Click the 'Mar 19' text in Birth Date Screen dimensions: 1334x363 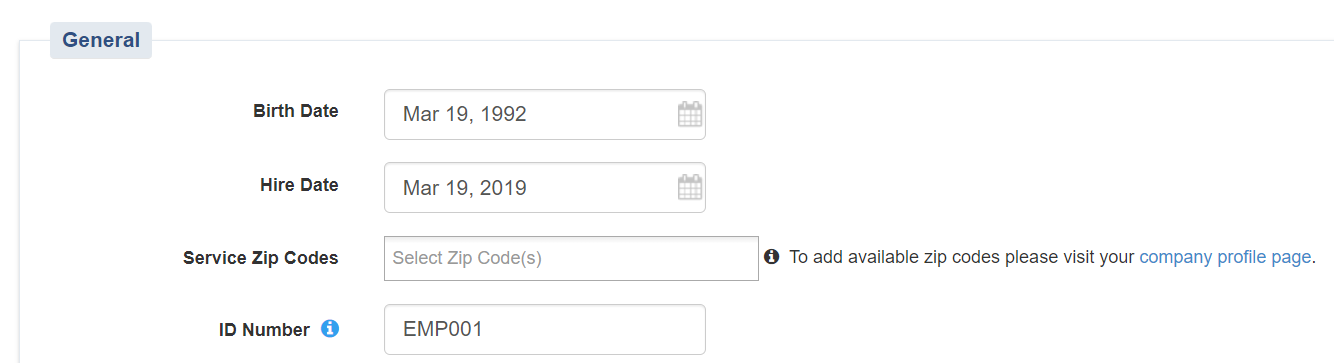coord(436,114)
